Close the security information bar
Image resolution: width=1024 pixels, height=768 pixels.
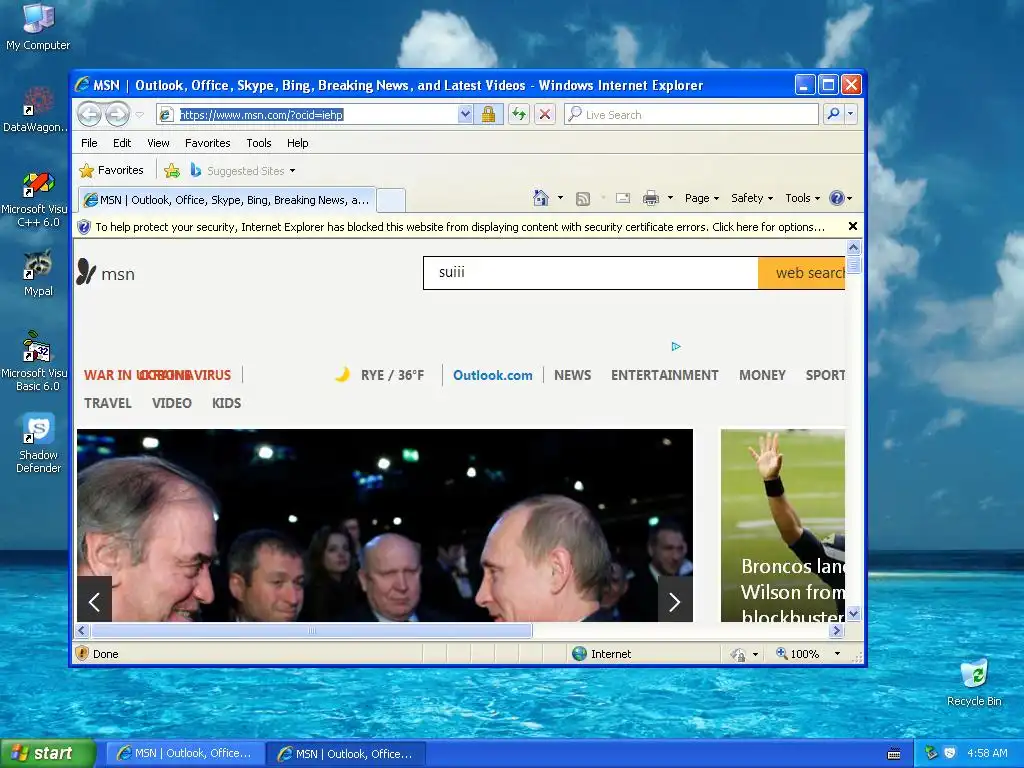(852, 226)
